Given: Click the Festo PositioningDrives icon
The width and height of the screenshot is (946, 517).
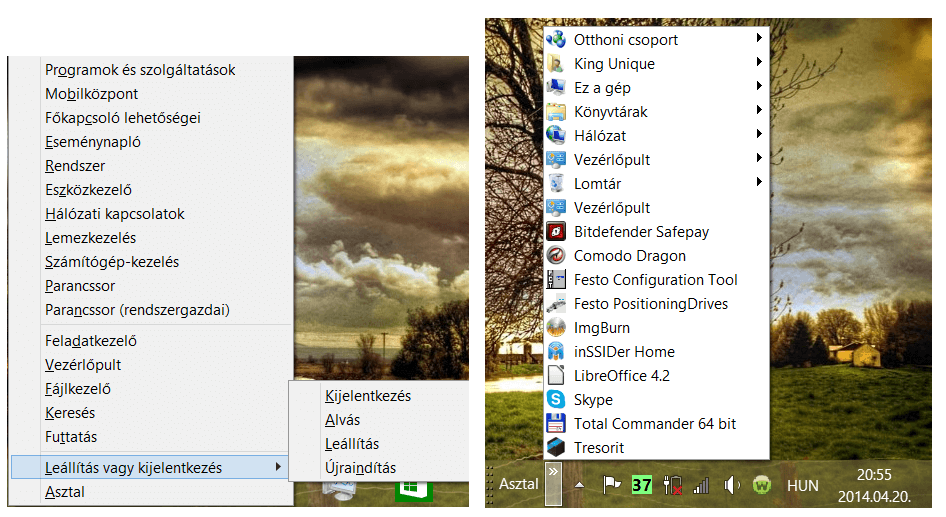Looking at the screenshot, I should point(556,304).
